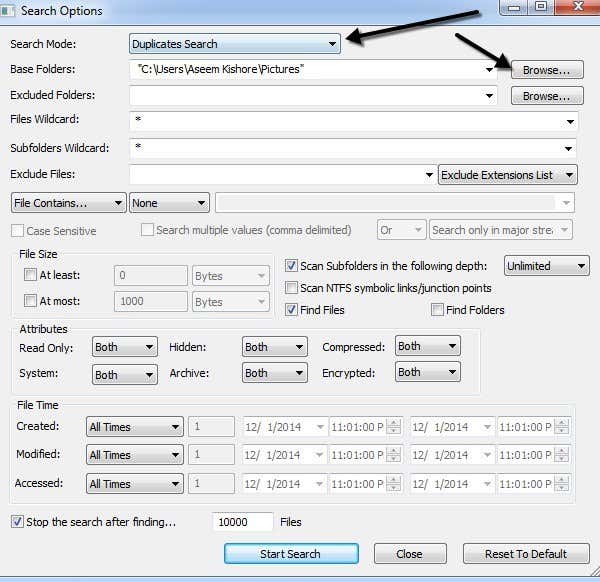Open Search only in major stream dropdown
The width and height of the screenshot is (600, 582).
tap(501, 230)
